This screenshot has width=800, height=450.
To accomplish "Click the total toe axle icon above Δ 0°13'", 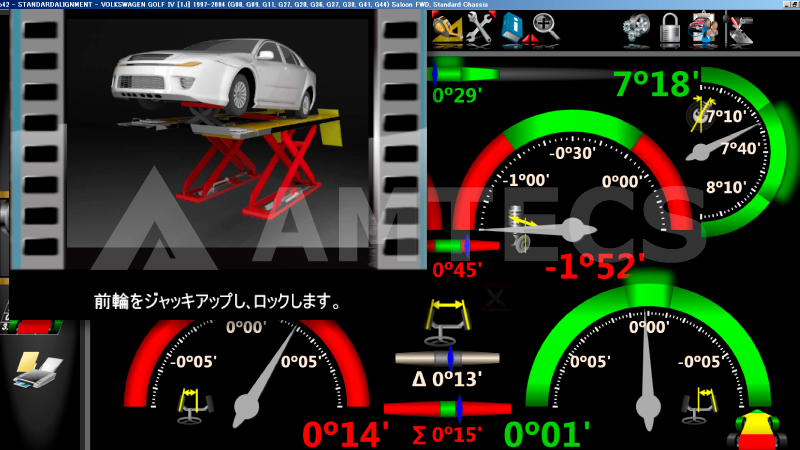I will (447, 322).
